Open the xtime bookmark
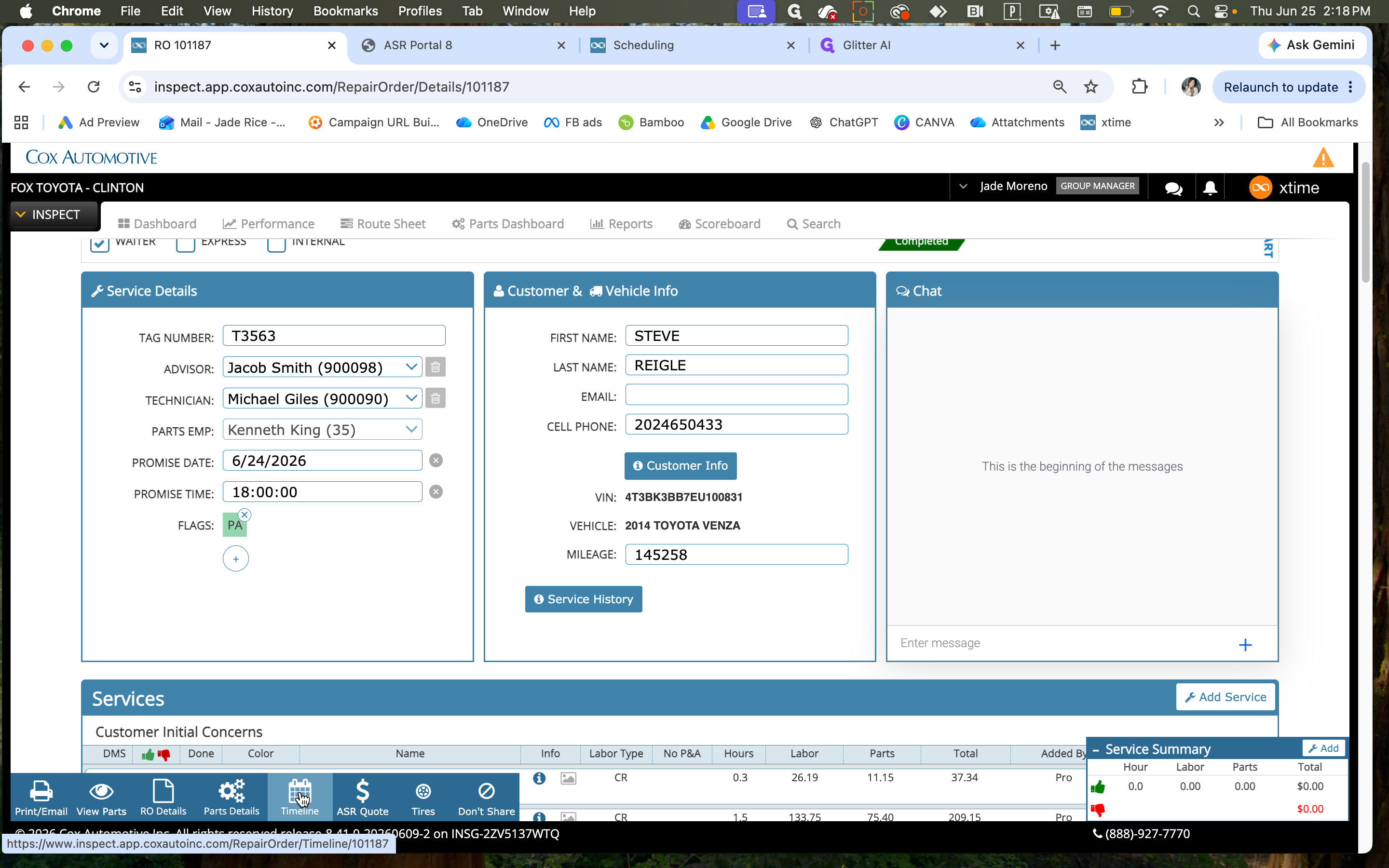 [1106, 122]
